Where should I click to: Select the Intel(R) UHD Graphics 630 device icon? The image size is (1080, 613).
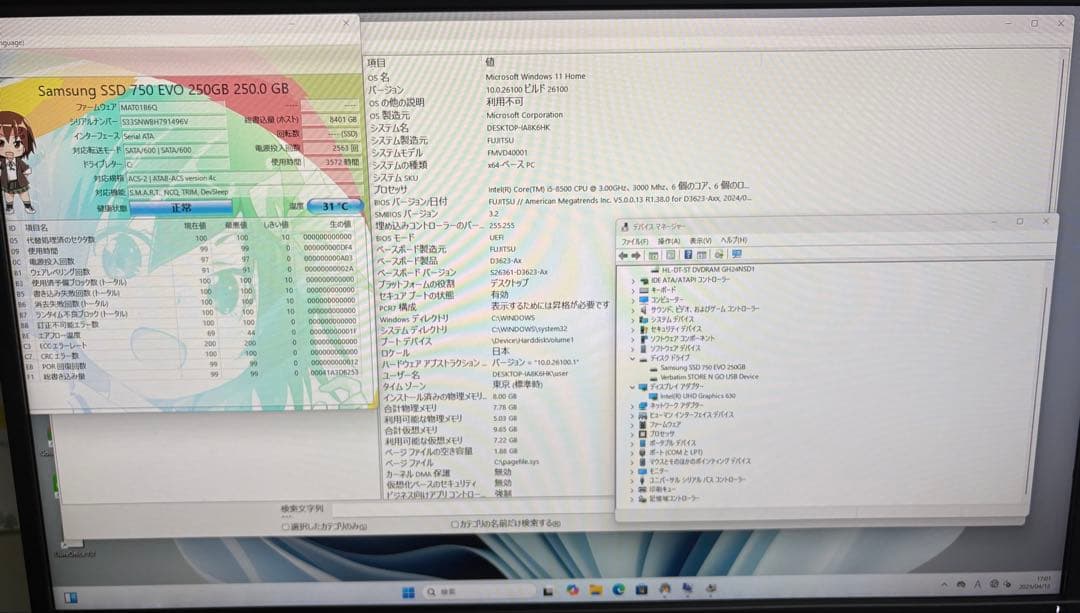655,395
